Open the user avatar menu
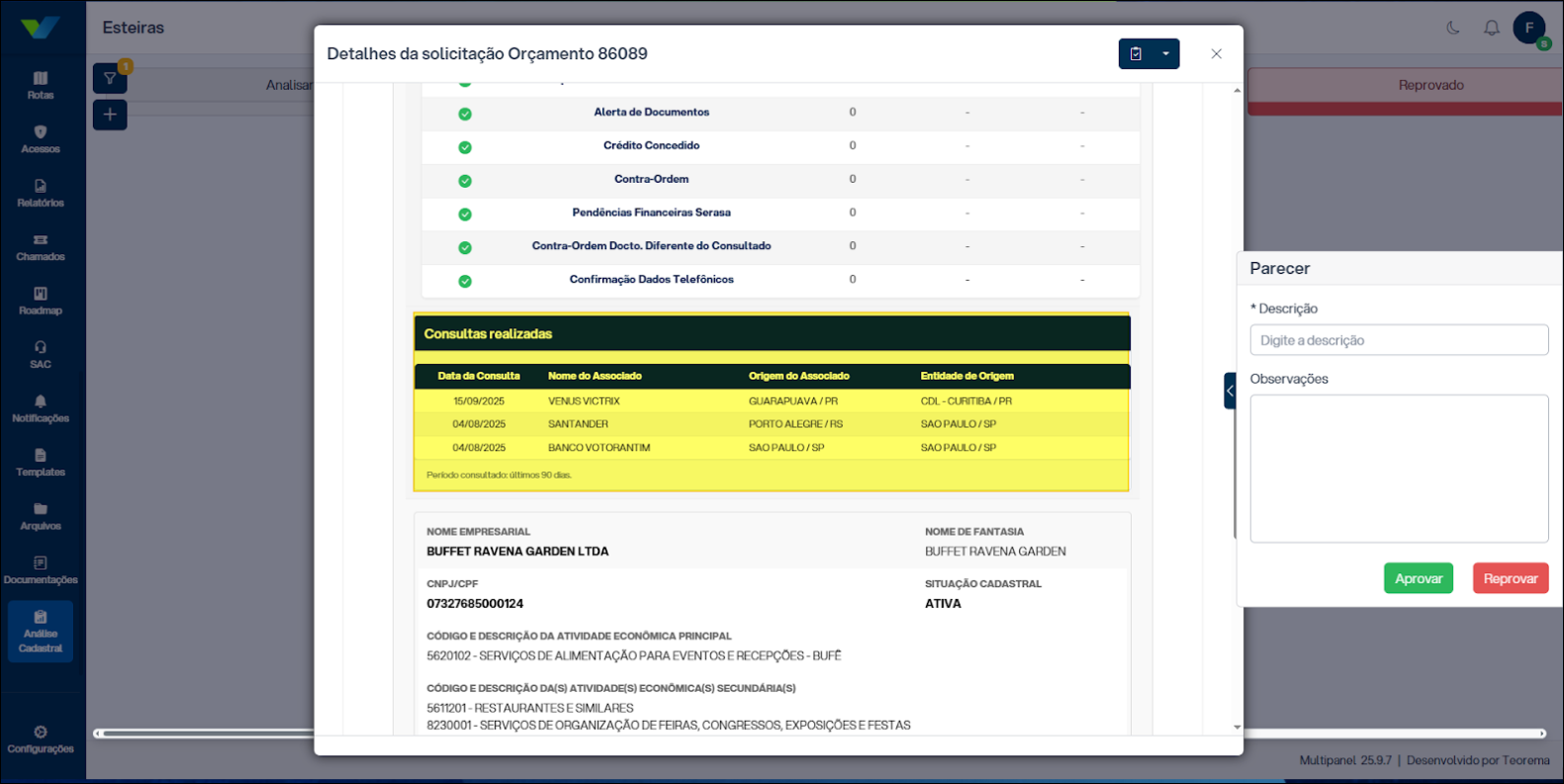 pos(1528,28)
